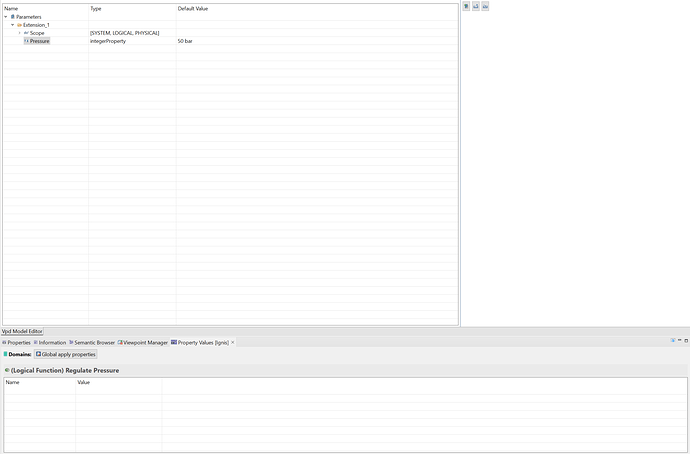Click the Parameters node icon

(x=13, y=17)
